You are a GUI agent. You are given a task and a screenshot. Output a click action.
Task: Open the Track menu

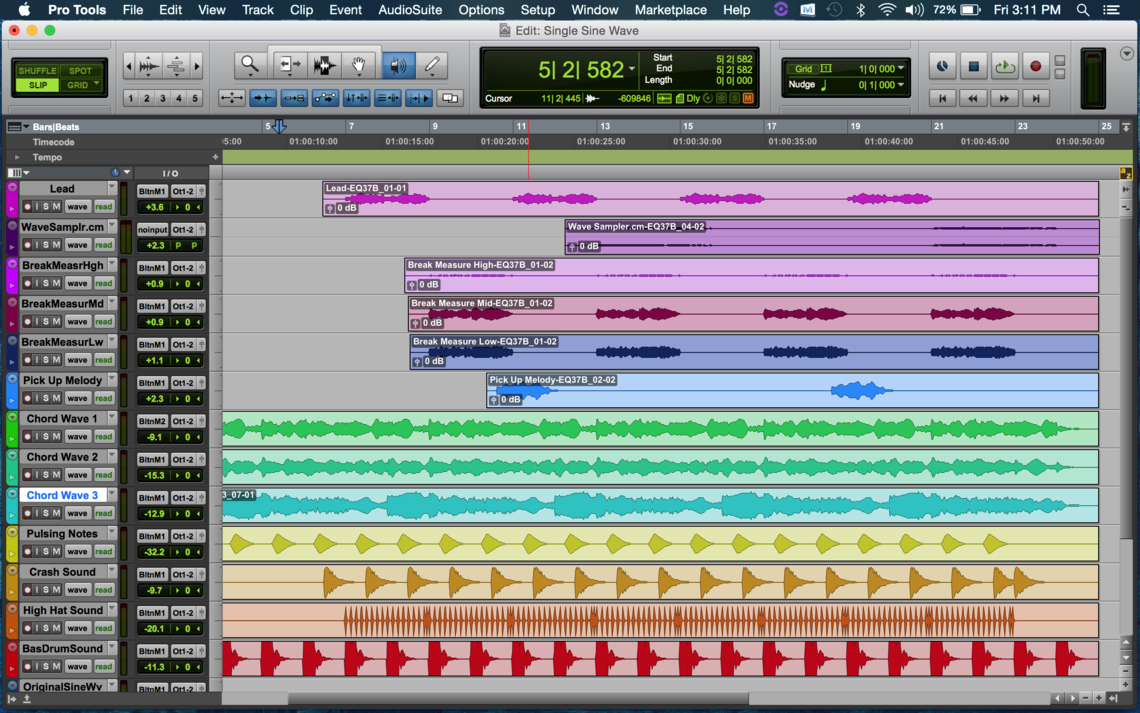[257, 9]
